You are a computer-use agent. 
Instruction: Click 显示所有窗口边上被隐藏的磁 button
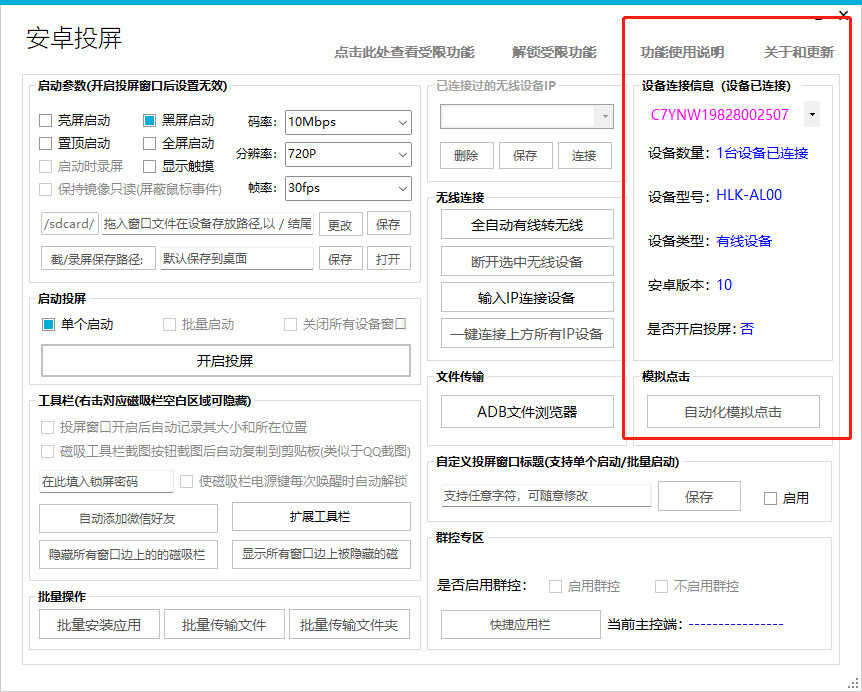click(321, 555)
